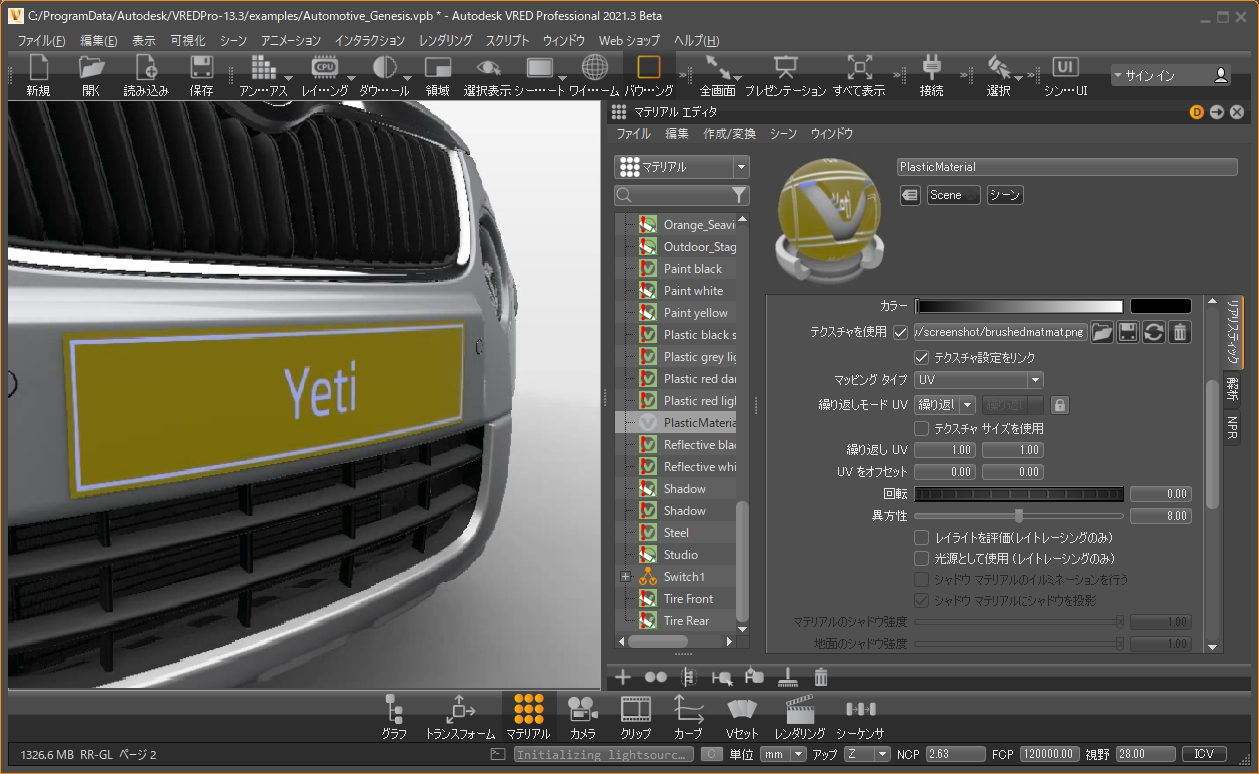Screen dimensions: 1259x774
Task: Click the PlasticMaterial name field
Action: (1067, 167)
